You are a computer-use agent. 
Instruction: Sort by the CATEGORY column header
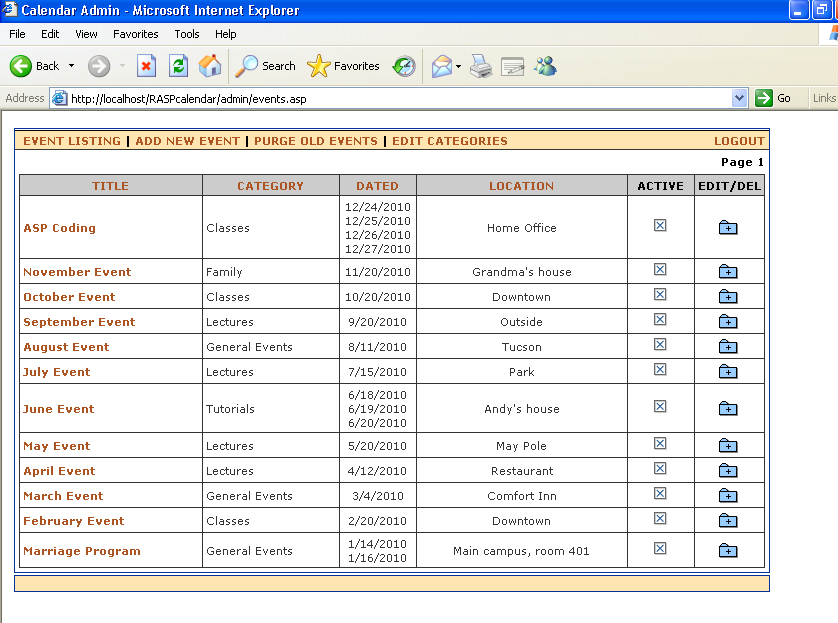point(270,186)
